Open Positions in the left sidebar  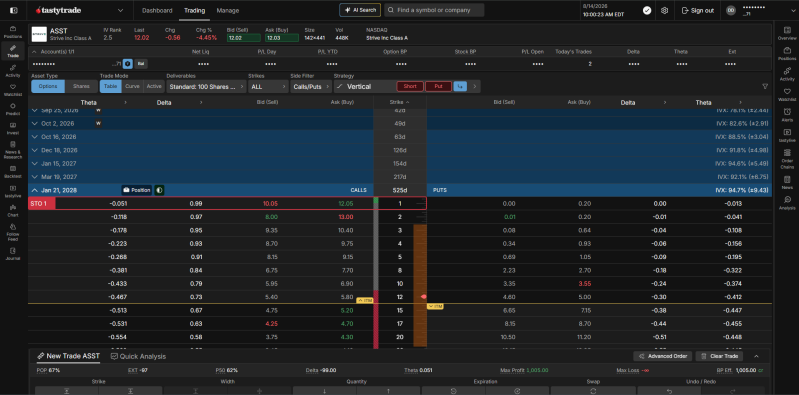click(x=13, y=32)
